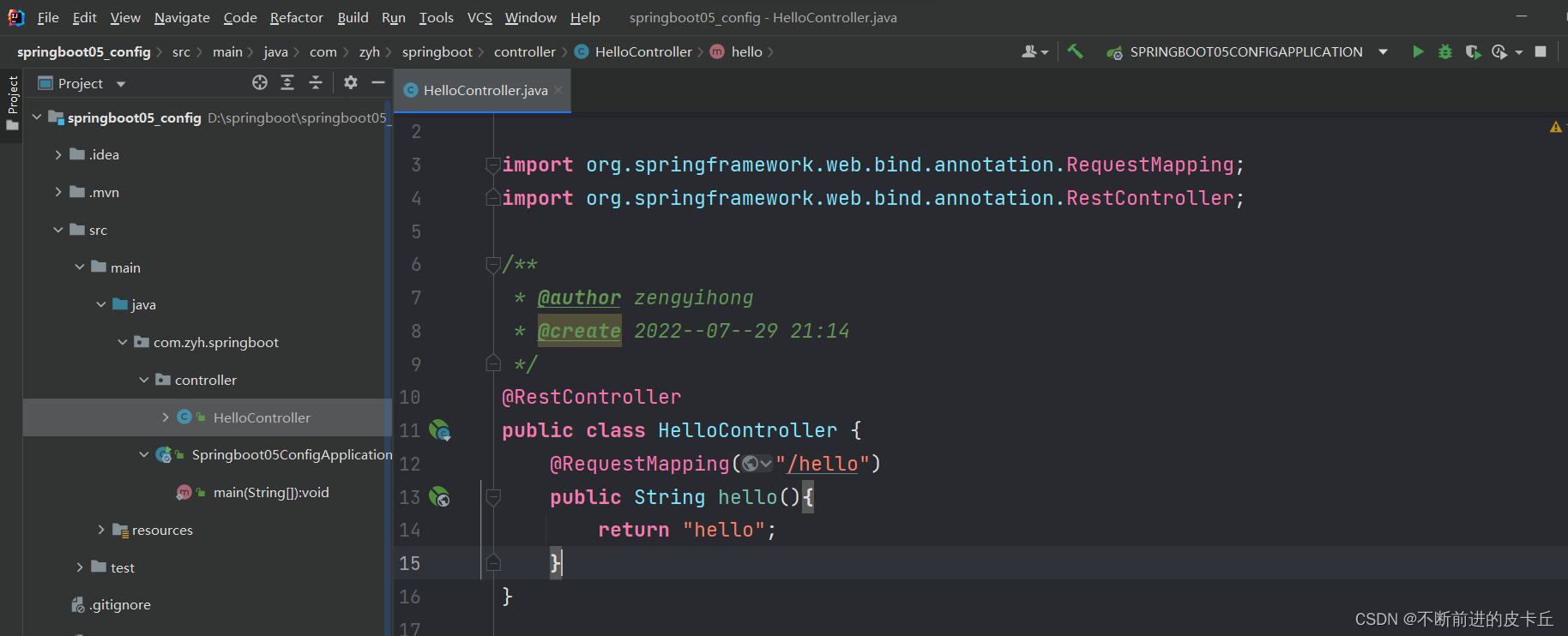This screenshot has width=1568, height=636.
Task: Open the run configuration dropdown
Action: [x=1383, y=52]
